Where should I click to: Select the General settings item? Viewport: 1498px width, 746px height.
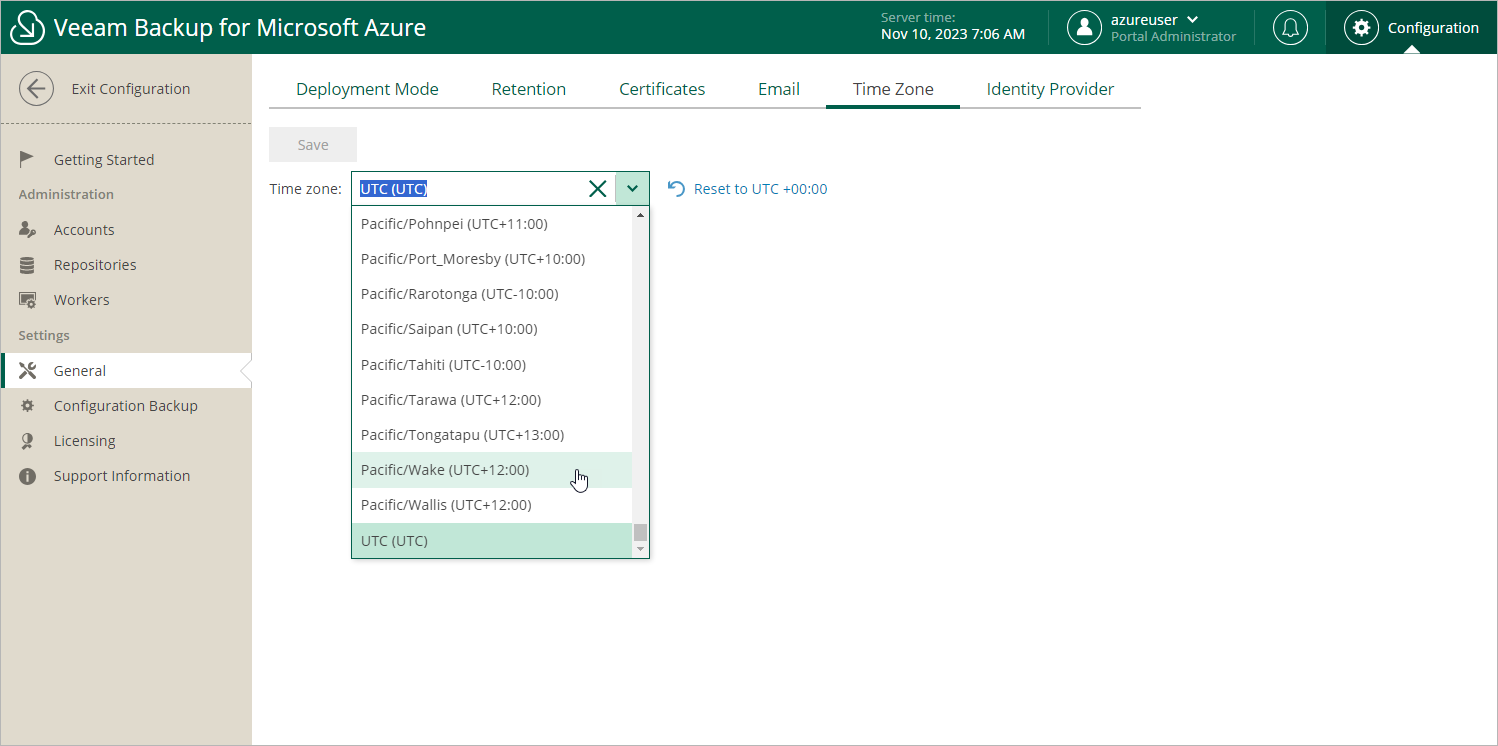126,371
